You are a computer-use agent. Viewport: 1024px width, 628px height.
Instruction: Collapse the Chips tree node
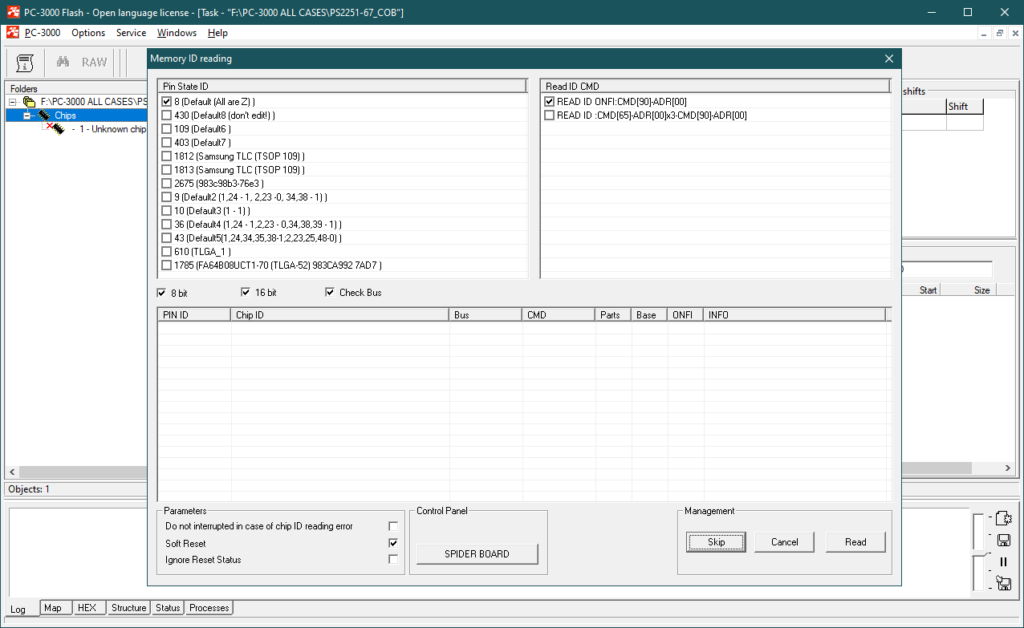pyautogui.click(x=27, y=116)
